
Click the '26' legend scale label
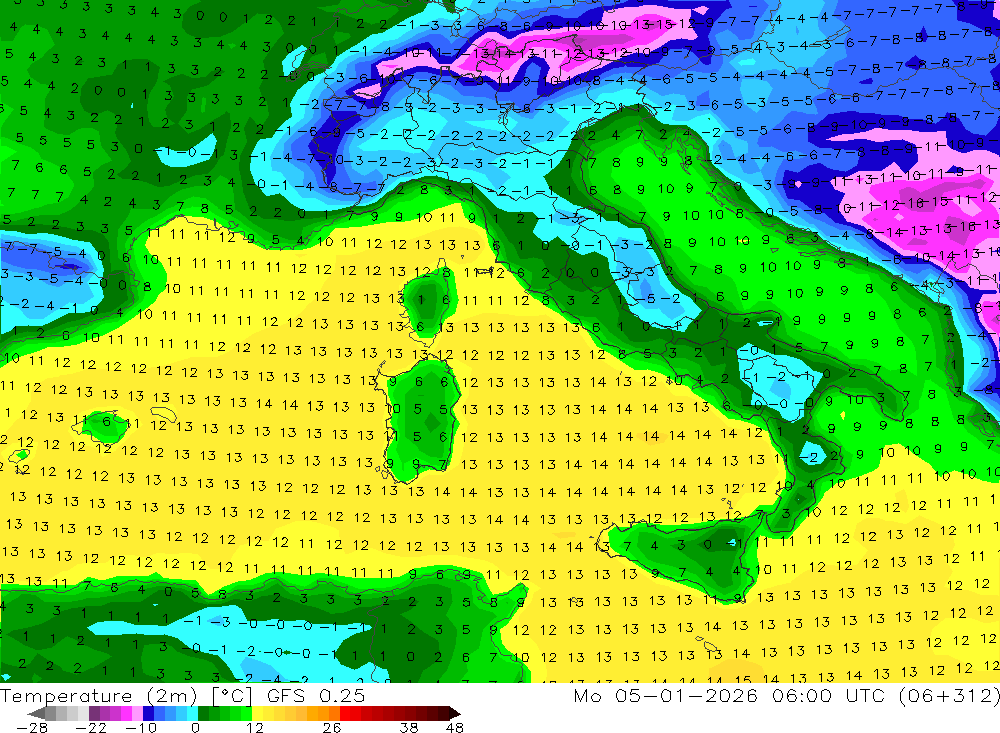point(332,727)
